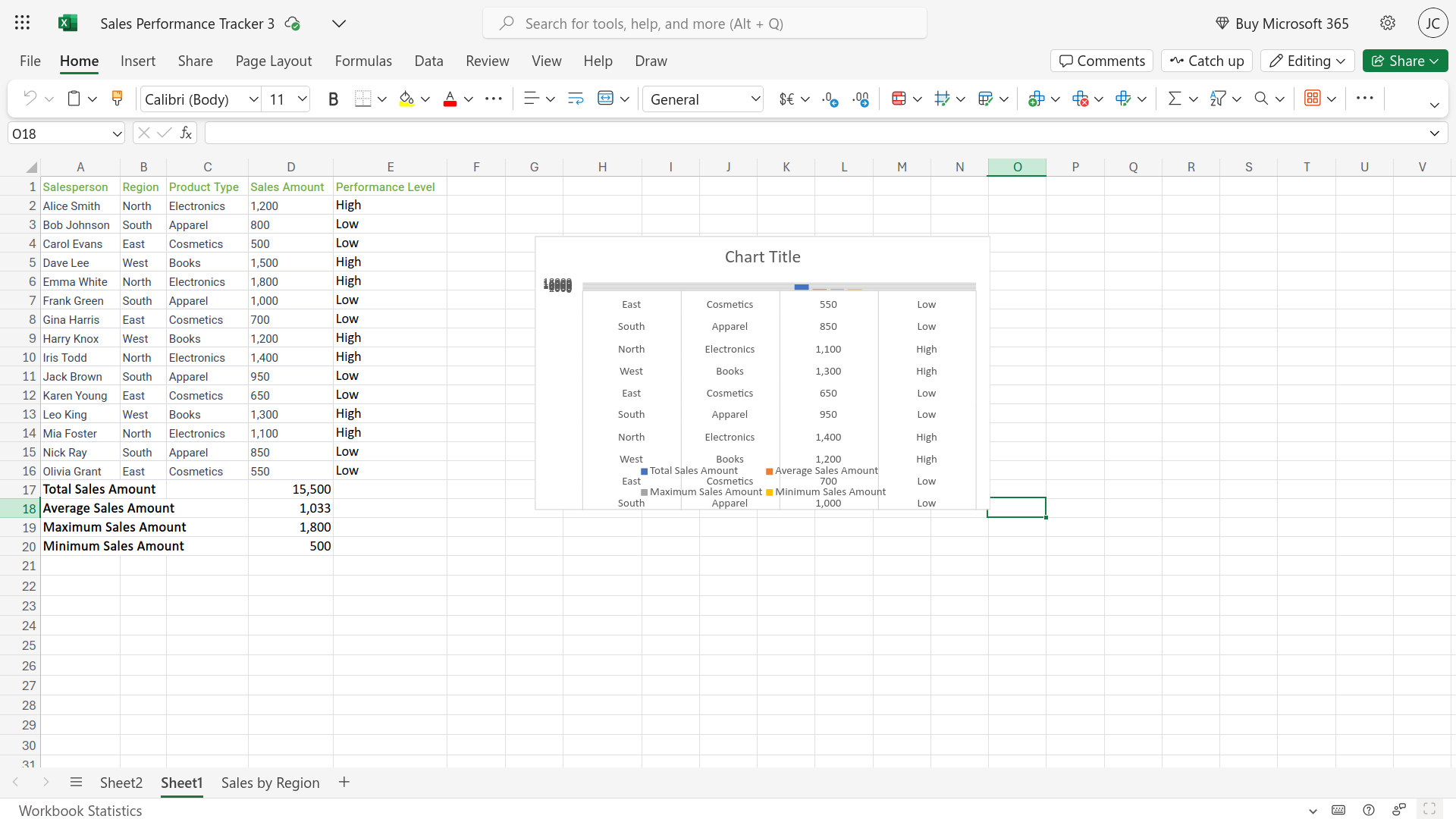Open the app launcher grid icon
This screenshot has height=819, width=1456.
[22, 23]
